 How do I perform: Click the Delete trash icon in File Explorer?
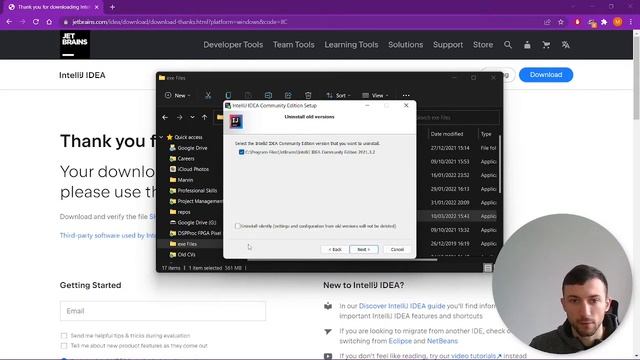pyautogui.click(x=308, y=95)
